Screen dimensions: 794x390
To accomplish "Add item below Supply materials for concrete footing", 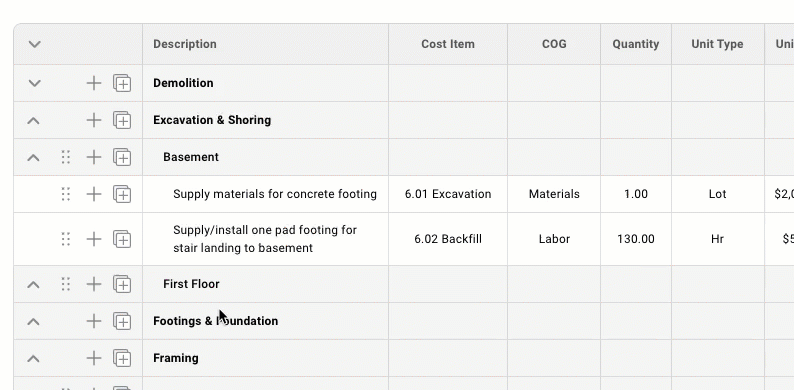I will 94,194.
